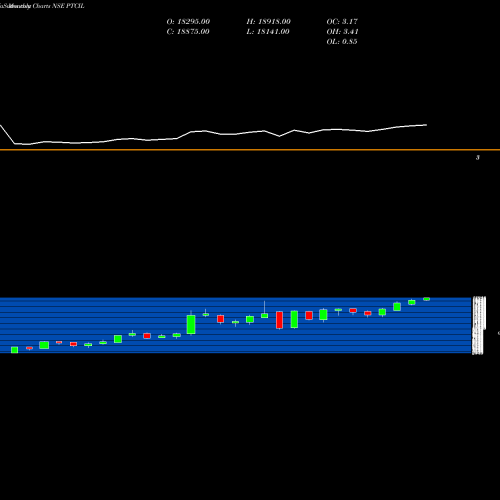Screen dimensions: 500x500
Task: Click the last green candlestick at the chart's end
Action: [x=426, y=299]
